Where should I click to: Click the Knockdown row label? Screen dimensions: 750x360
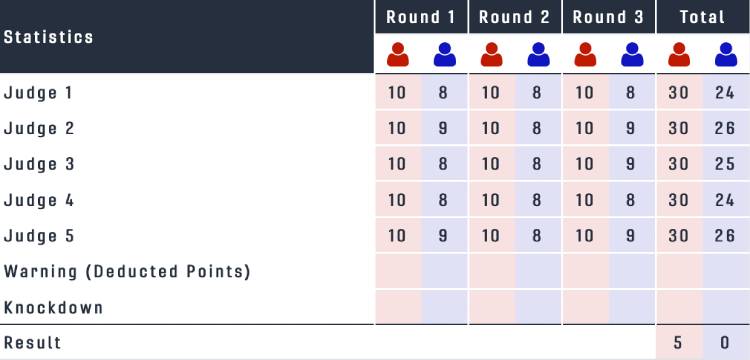pyautogui.click(x=54, y=307)
